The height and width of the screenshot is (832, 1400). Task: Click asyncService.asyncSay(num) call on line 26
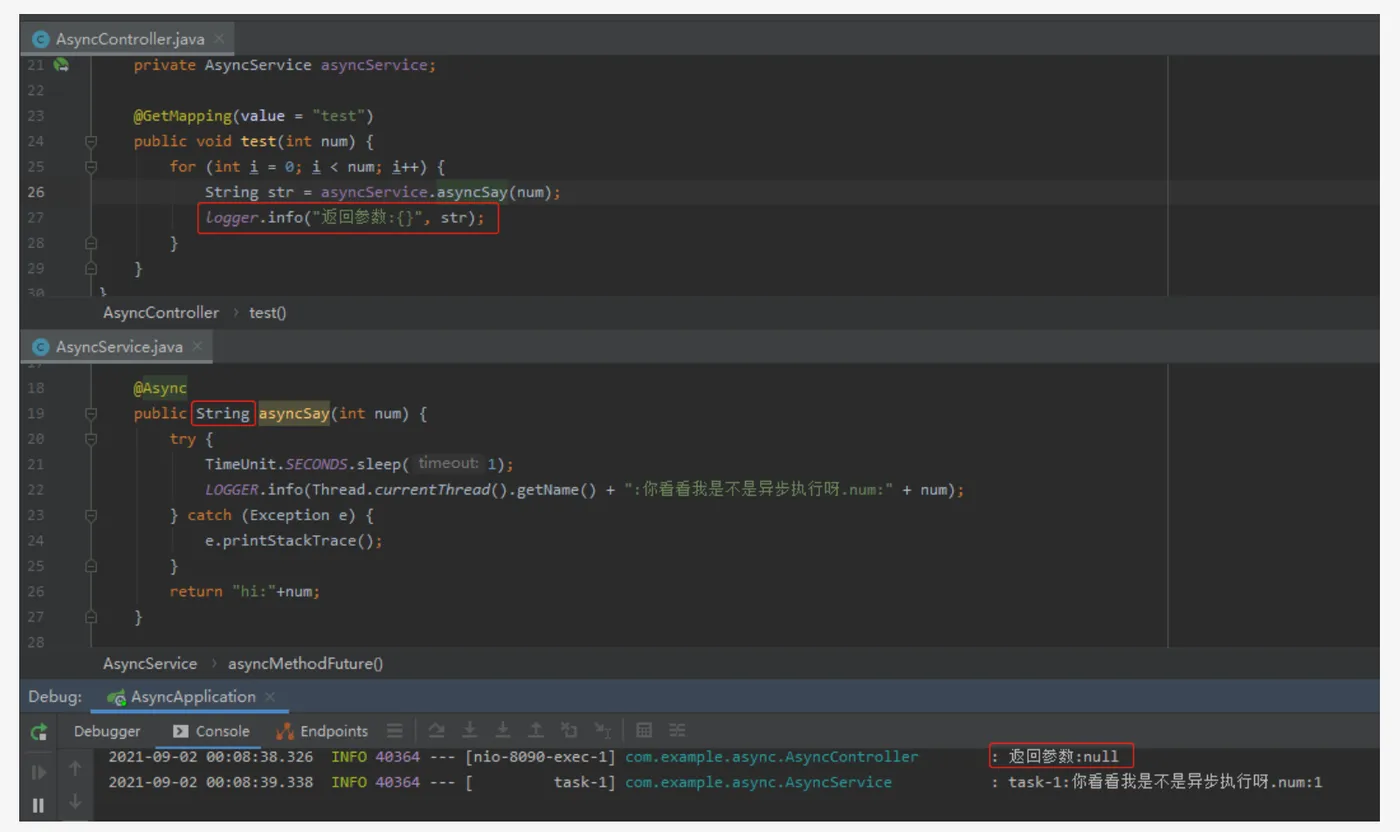[437, 192]
